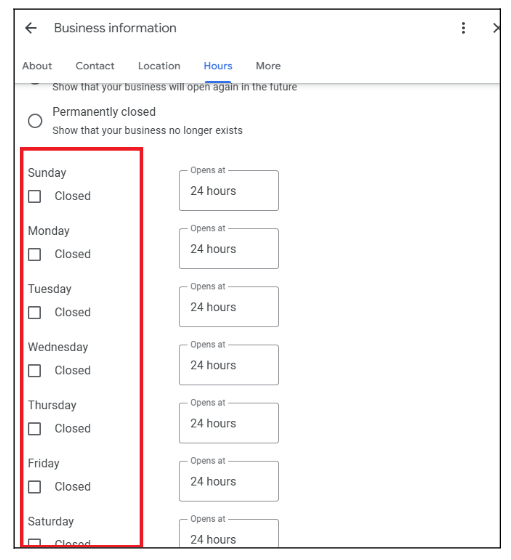Open Thursday's Opens at dropdown
Image resolution: width=511 pixels, height=560 pixels.
229,423
